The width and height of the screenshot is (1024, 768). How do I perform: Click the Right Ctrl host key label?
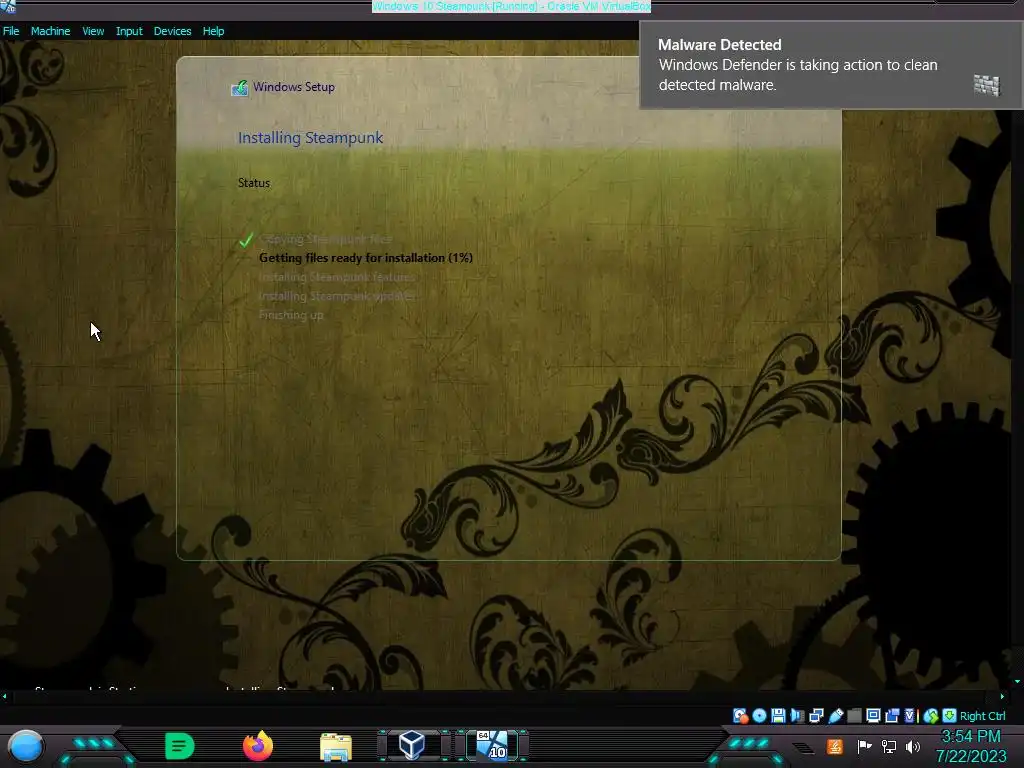click(982, 716)
